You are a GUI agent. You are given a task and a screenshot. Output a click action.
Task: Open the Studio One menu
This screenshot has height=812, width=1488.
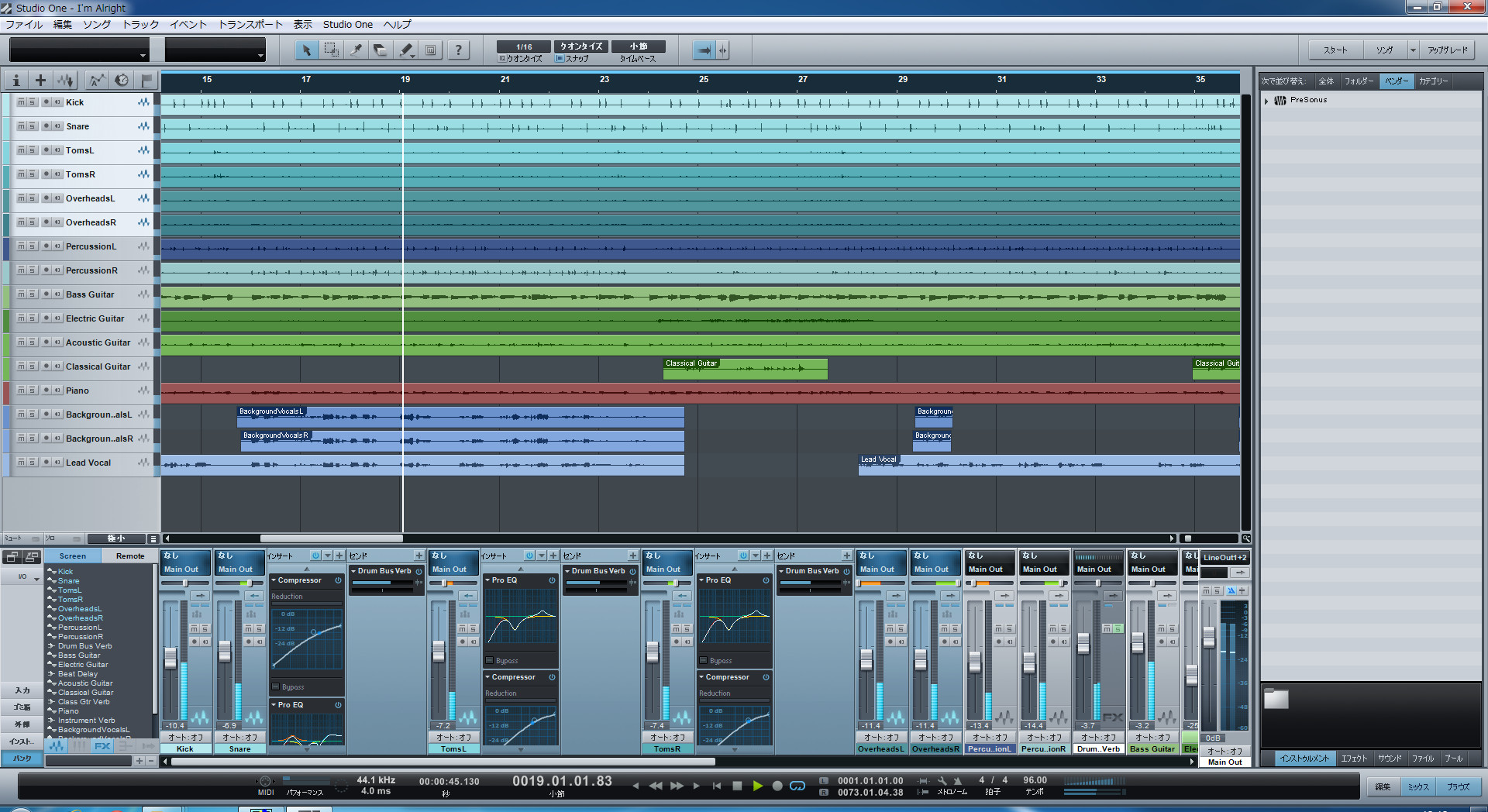coord(348,25)
